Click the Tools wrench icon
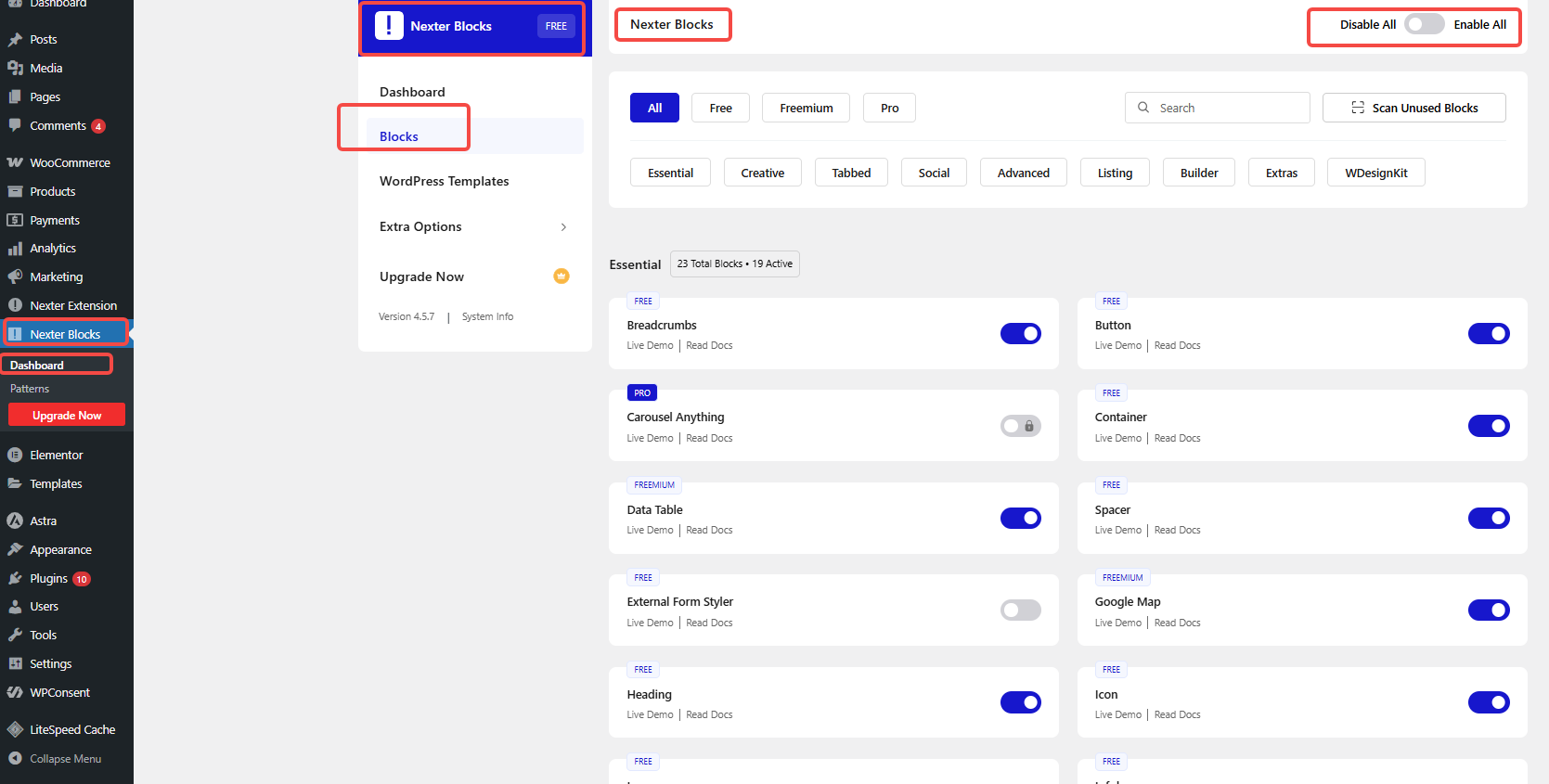Viewport: 1549px width, 784px height. (15, 636)
